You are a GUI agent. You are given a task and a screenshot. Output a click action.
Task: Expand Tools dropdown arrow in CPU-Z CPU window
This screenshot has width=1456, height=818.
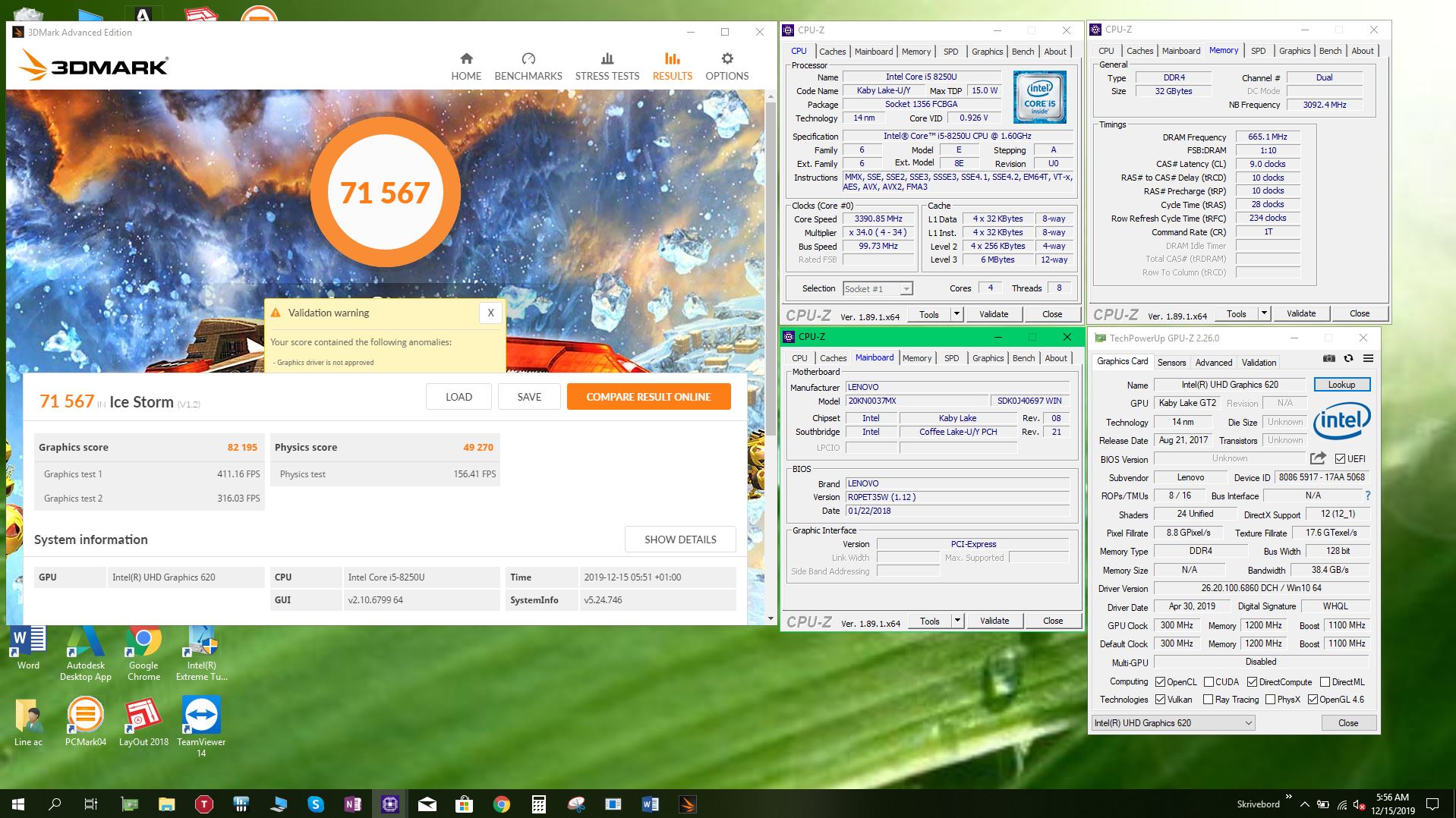956,314
